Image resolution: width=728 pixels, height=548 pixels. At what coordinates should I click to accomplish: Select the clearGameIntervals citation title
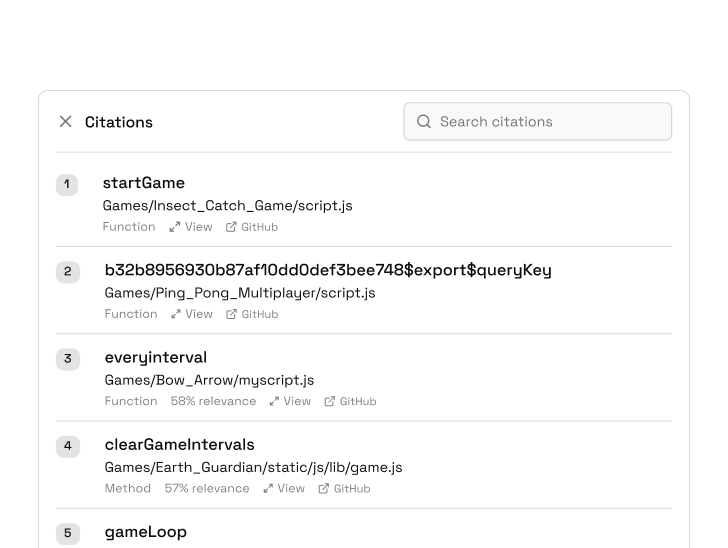pyautogui.click(x=180, y=444)
